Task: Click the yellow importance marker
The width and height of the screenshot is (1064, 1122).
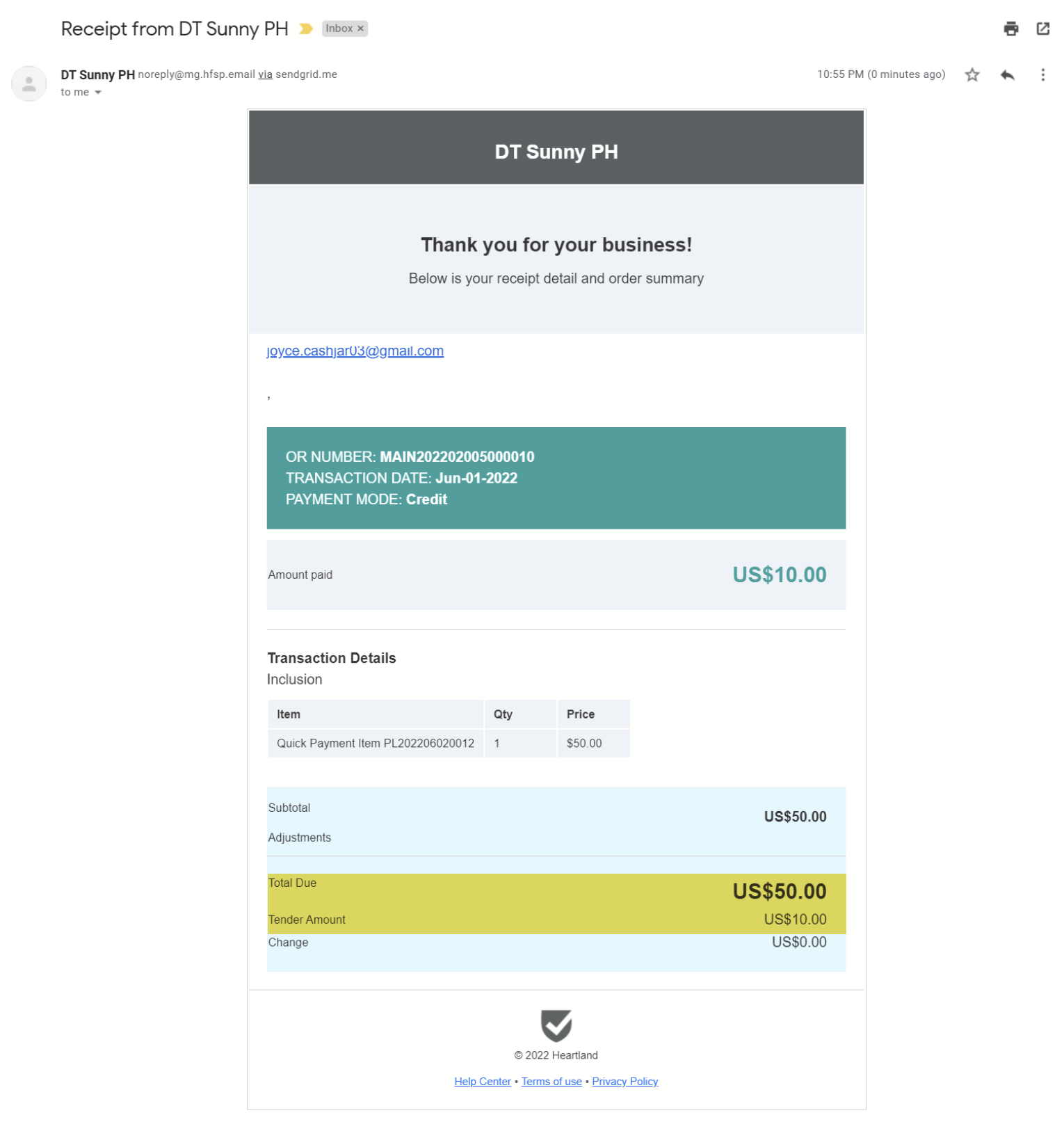Action: (305, 29)
